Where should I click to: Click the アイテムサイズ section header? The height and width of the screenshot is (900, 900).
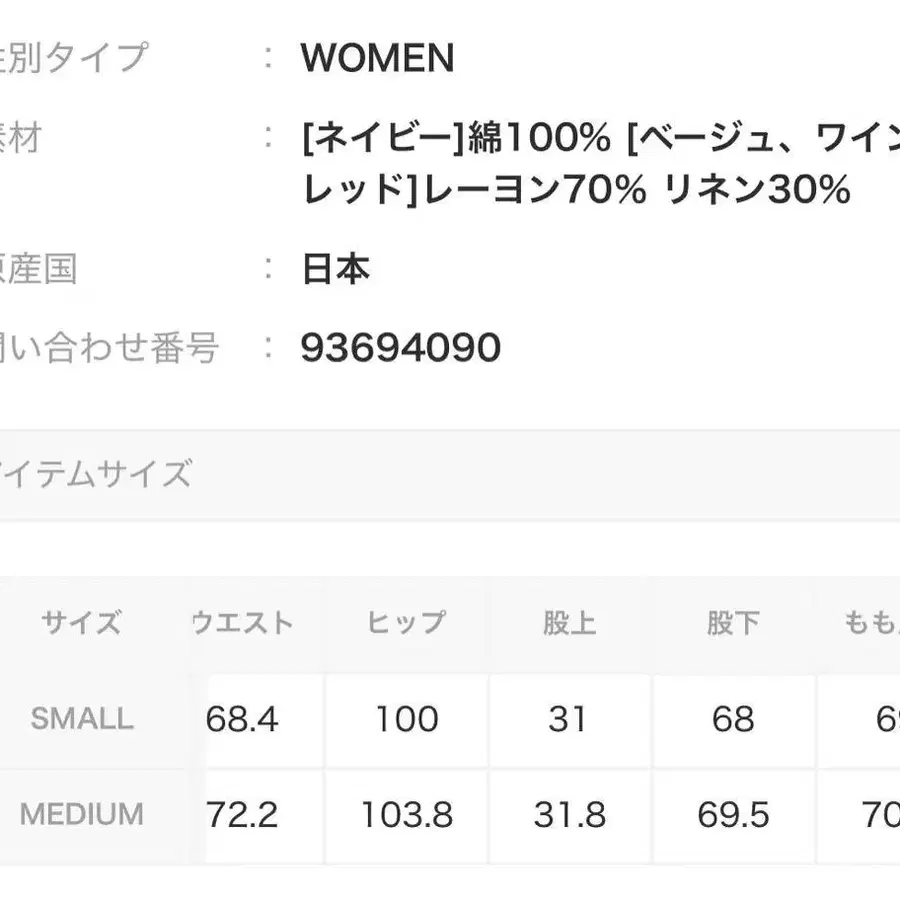[95, 473]
